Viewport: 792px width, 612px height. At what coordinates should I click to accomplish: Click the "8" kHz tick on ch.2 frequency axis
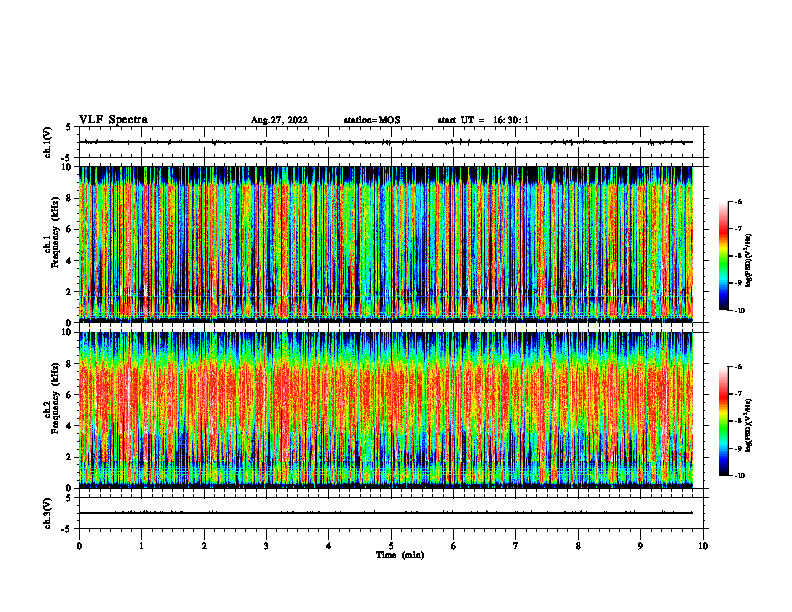tap(70, 364)
